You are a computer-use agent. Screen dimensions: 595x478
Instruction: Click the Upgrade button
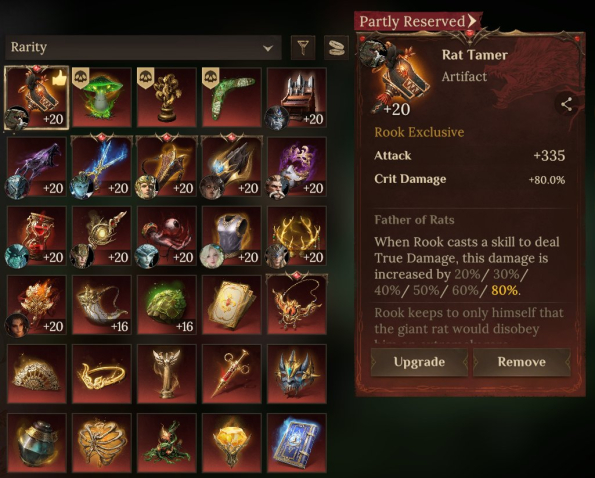(419, 362)
